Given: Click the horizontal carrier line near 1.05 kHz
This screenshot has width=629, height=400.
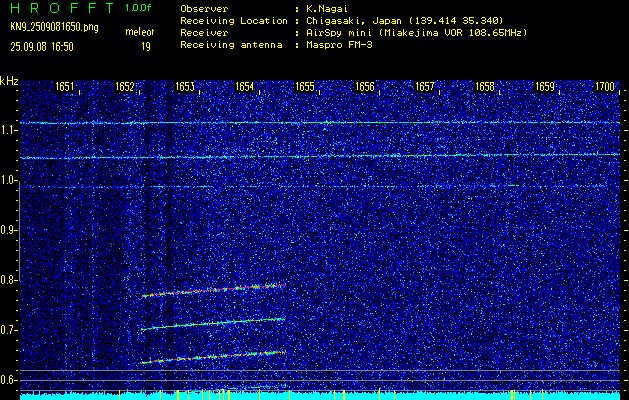Looking at the screenshot, I should 320,156.
